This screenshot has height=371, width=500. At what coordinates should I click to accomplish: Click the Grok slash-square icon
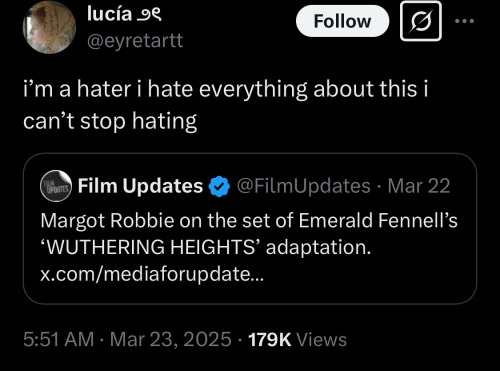pos(421,21)
